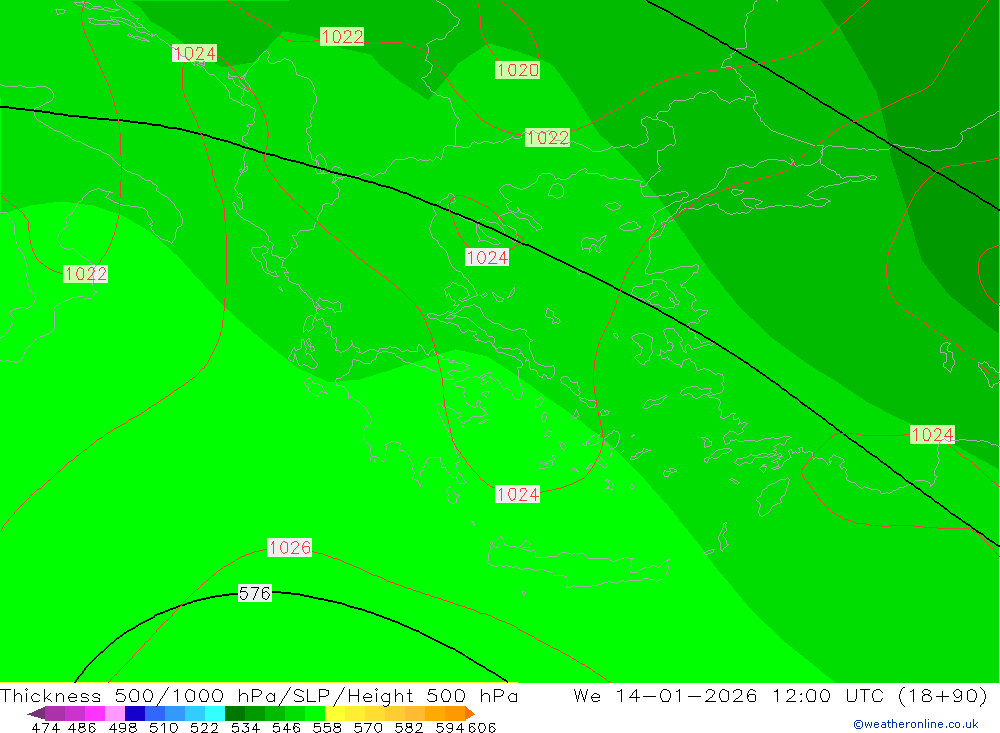Click the legend value 474
This screenshot has width=1000, height=733.
click(x=45, y=727)
